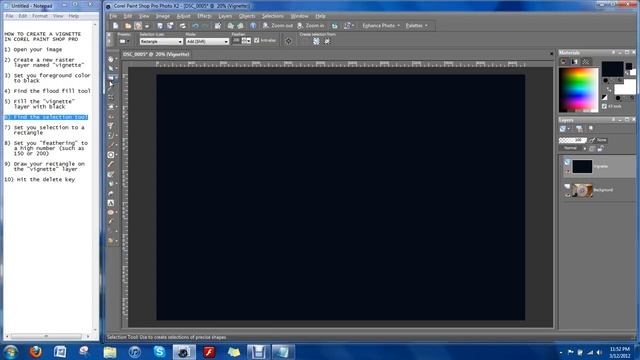The width and height of the screenshot is (640, 360).
Task: Open the Format menu in Notepad
Action: tap(40, 16)
